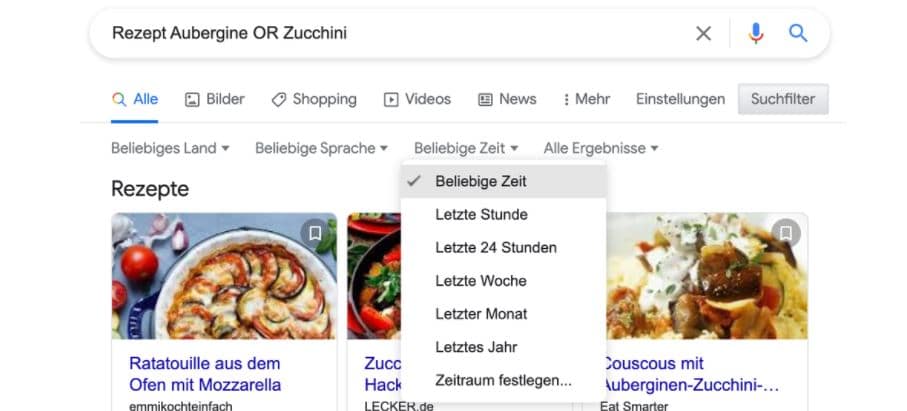
Task: Open Ratatouille aus dem Ofen recipe link
Action: coord(205,374)
